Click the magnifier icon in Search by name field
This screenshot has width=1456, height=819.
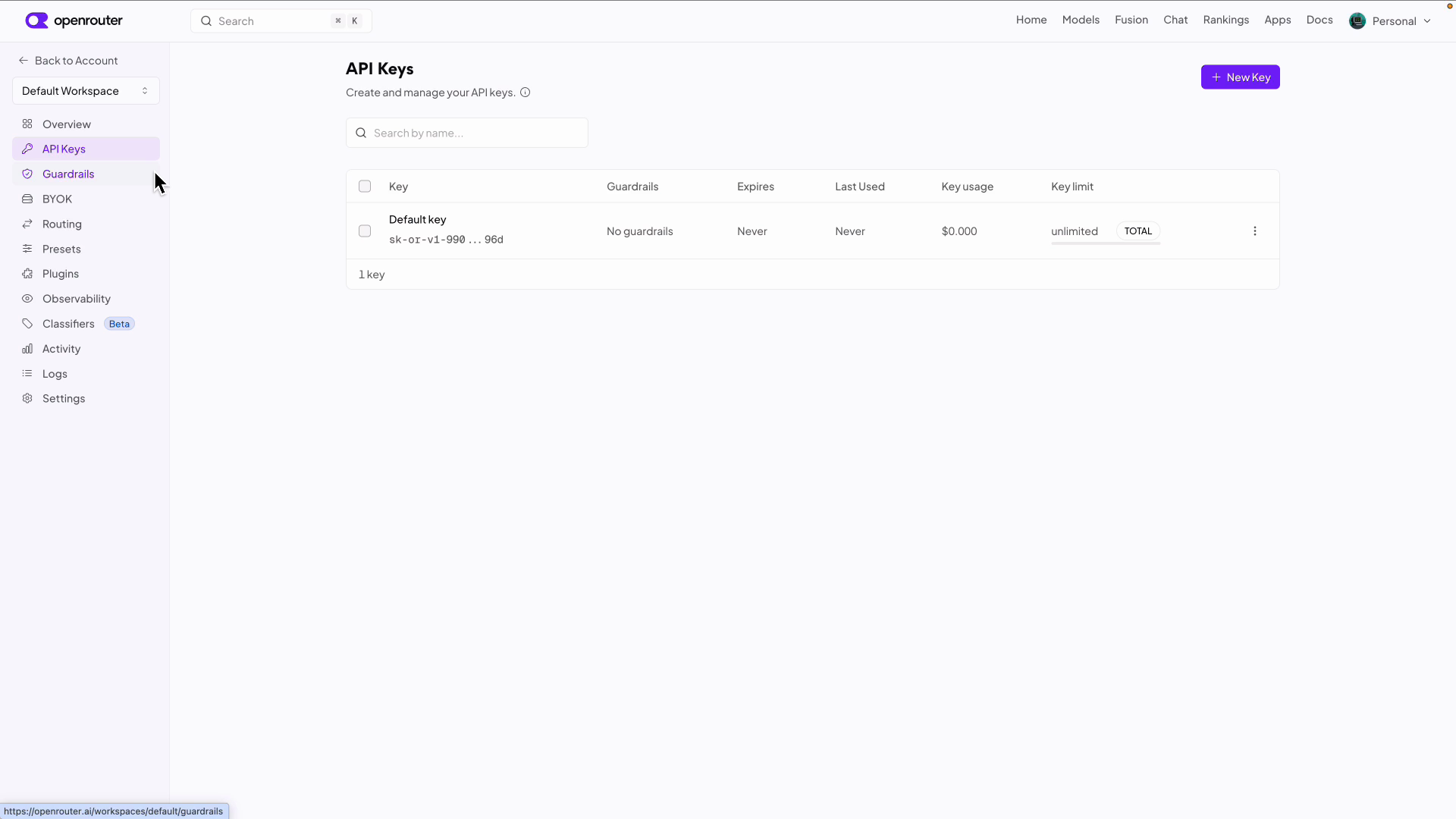click(361, 133)
